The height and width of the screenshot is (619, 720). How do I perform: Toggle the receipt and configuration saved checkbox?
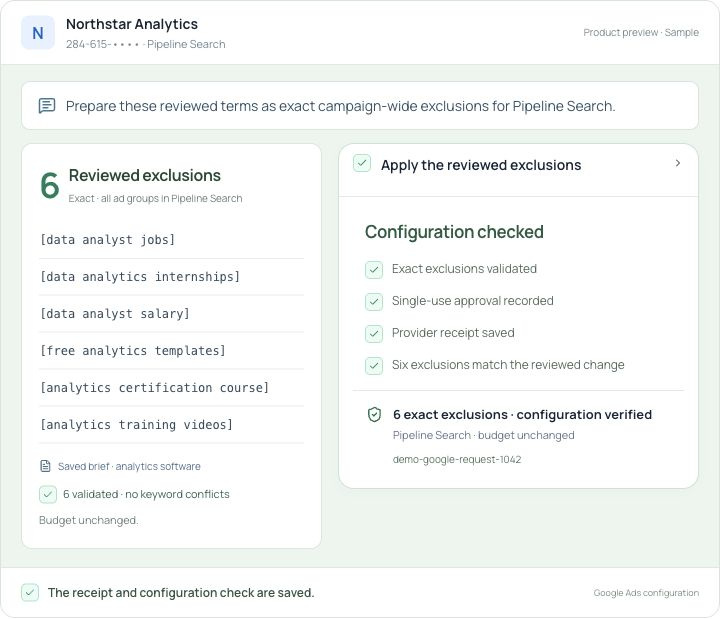(30, 592)
